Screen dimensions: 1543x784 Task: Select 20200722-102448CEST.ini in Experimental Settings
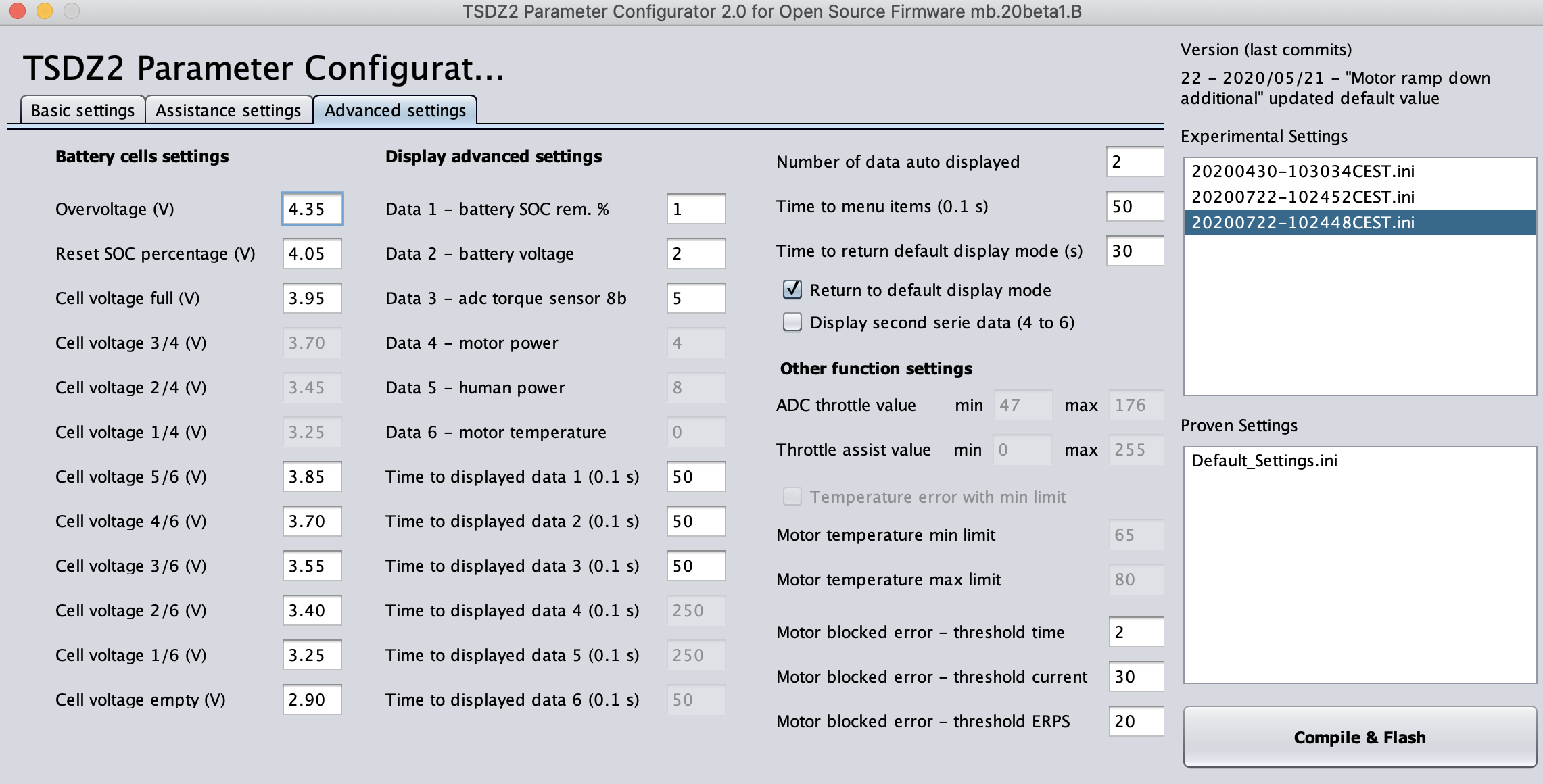(1360, 222)
